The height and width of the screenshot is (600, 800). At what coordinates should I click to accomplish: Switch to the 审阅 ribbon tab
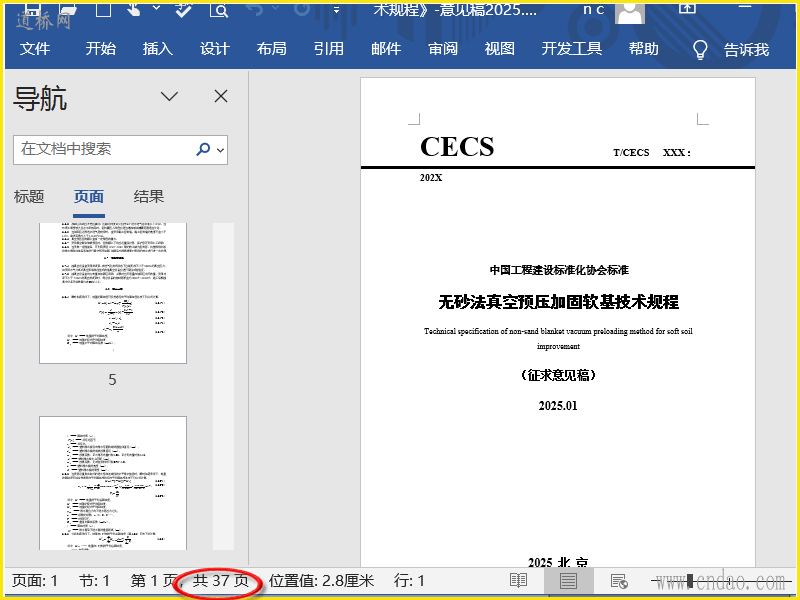443,49
